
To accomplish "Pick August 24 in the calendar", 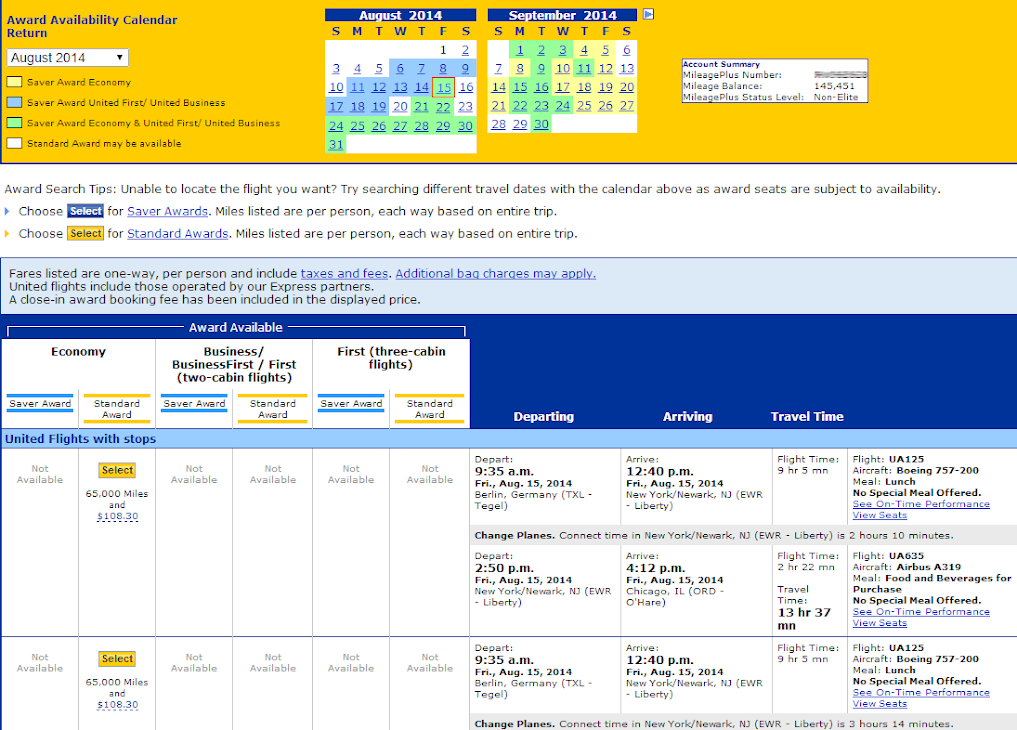I will point(336,126).
